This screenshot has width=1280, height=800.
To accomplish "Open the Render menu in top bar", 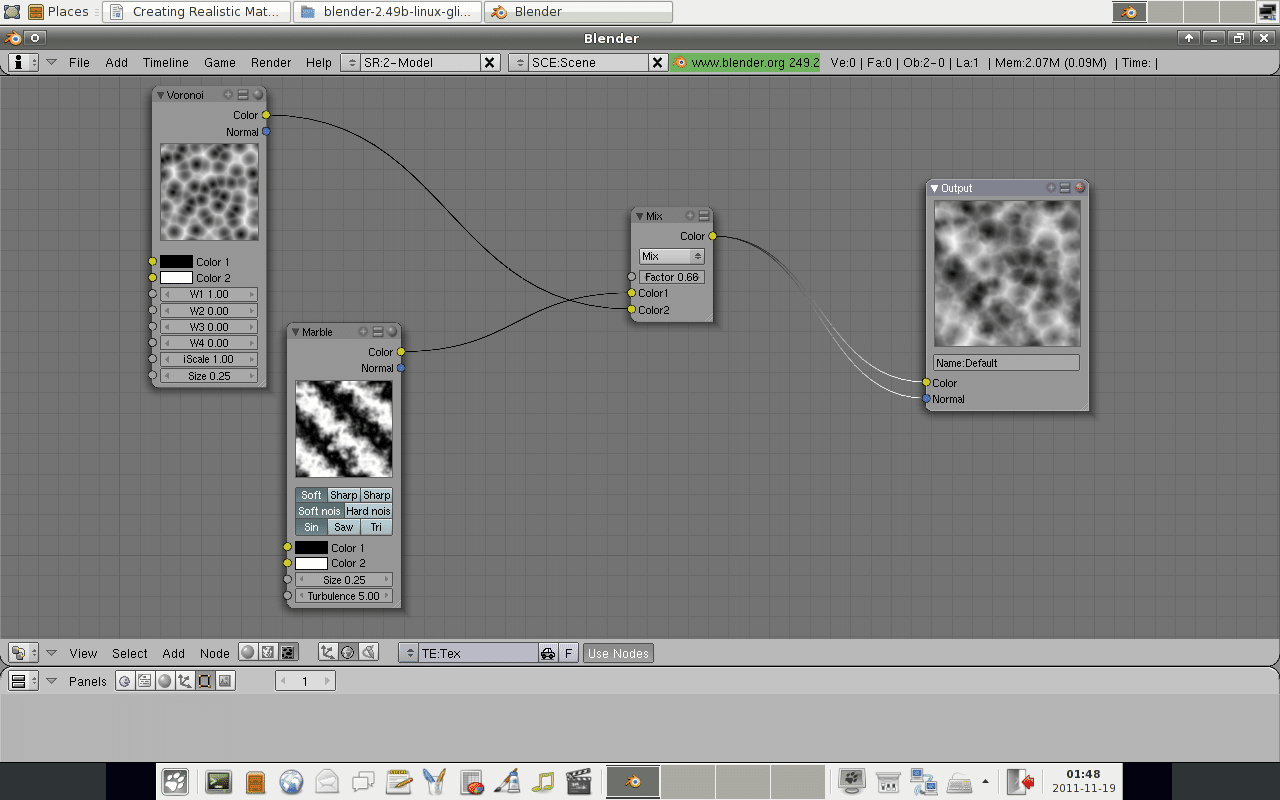I will (x=271, y=62).
